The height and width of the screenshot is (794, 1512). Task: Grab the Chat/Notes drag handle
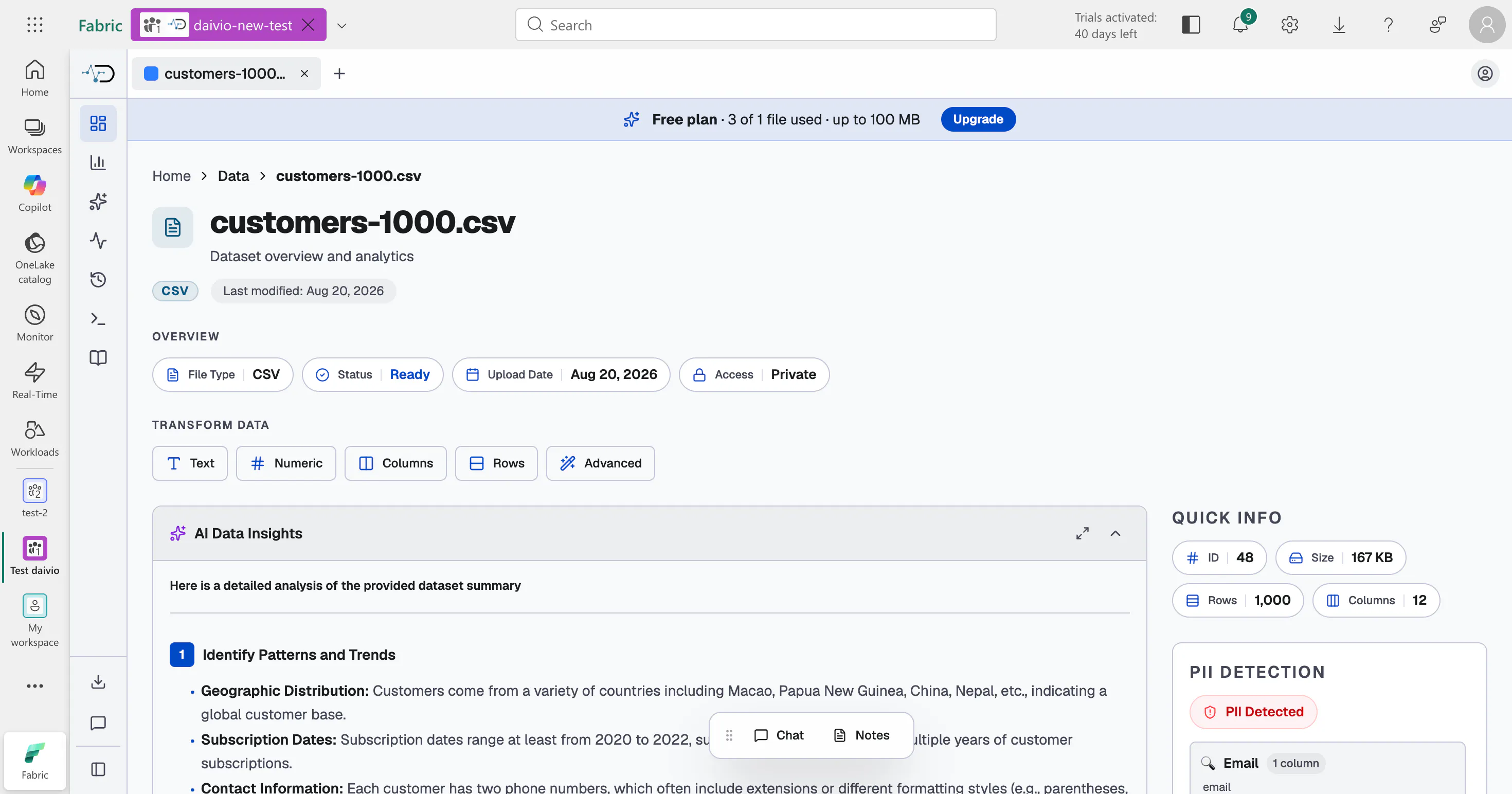[729, 735]
